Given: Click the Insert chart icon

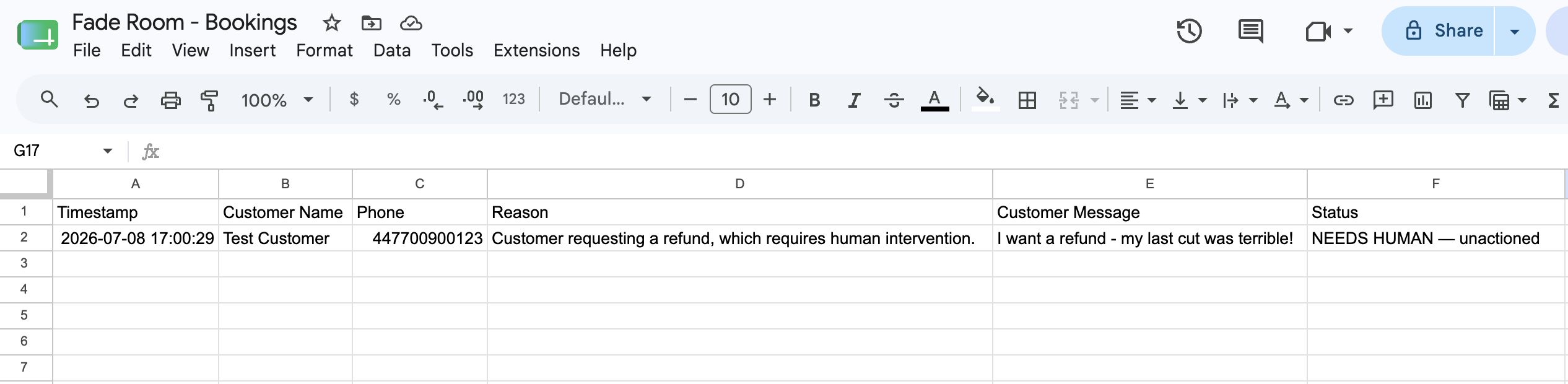Looking at the screenshot, I should (1422, 100).
